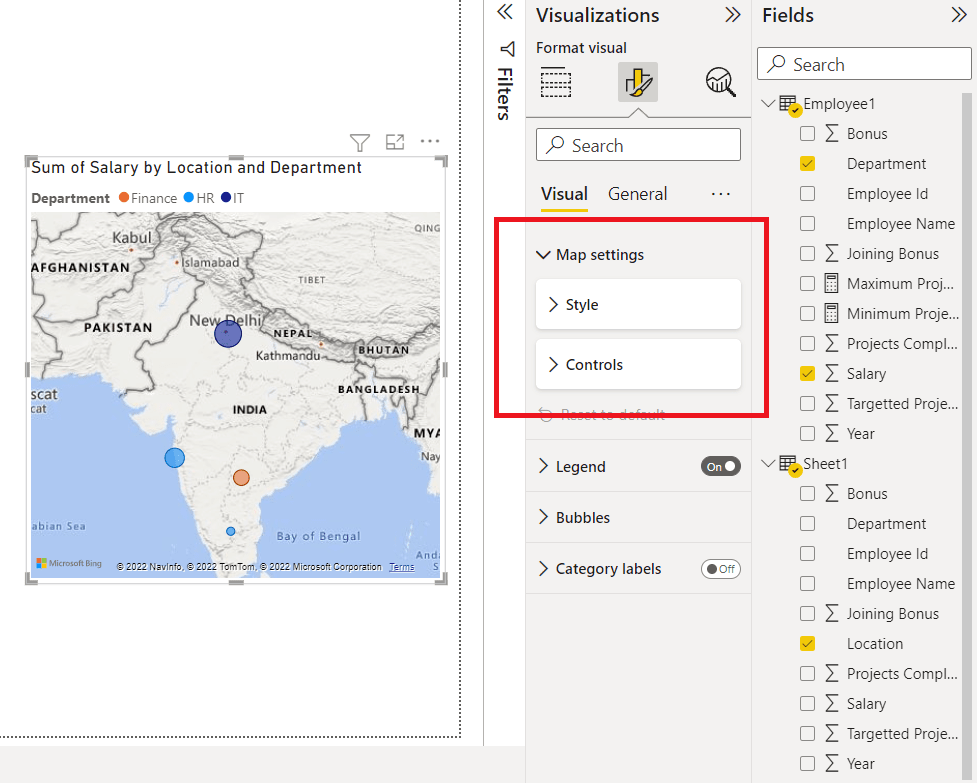977x783 pixels.
Task: Click the IT dark blue legend dot
Action: [226, 197]
